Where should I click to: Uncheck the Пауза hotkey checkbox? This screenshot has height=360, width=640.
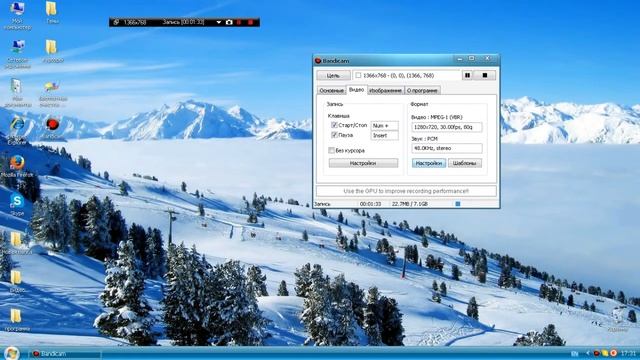(334, 135)
